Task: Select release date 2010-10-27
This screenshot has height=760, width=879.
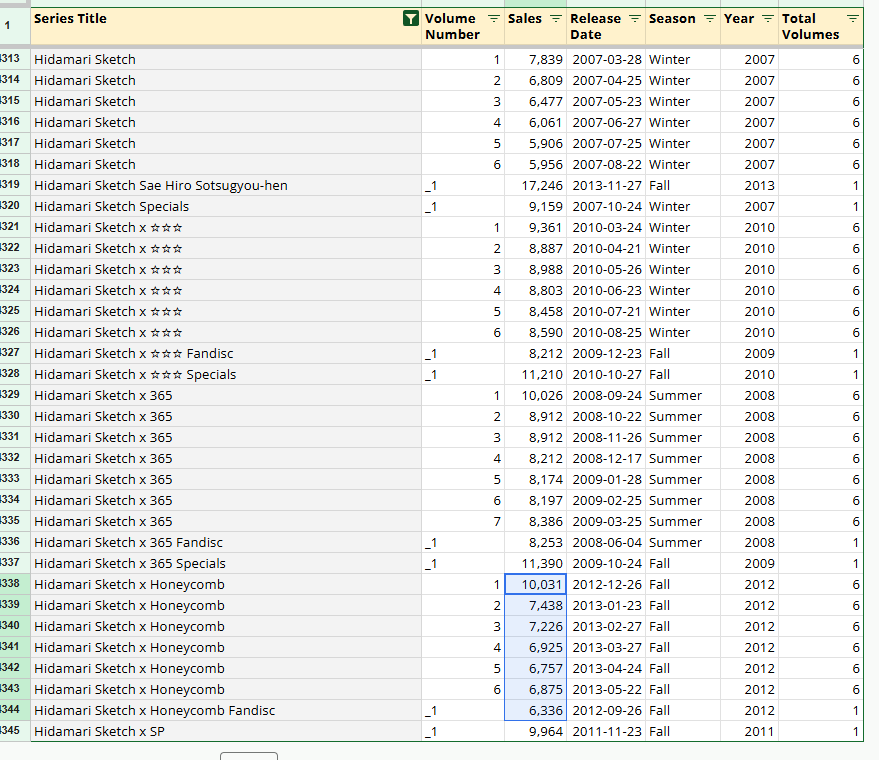Action: click(606, 374)
